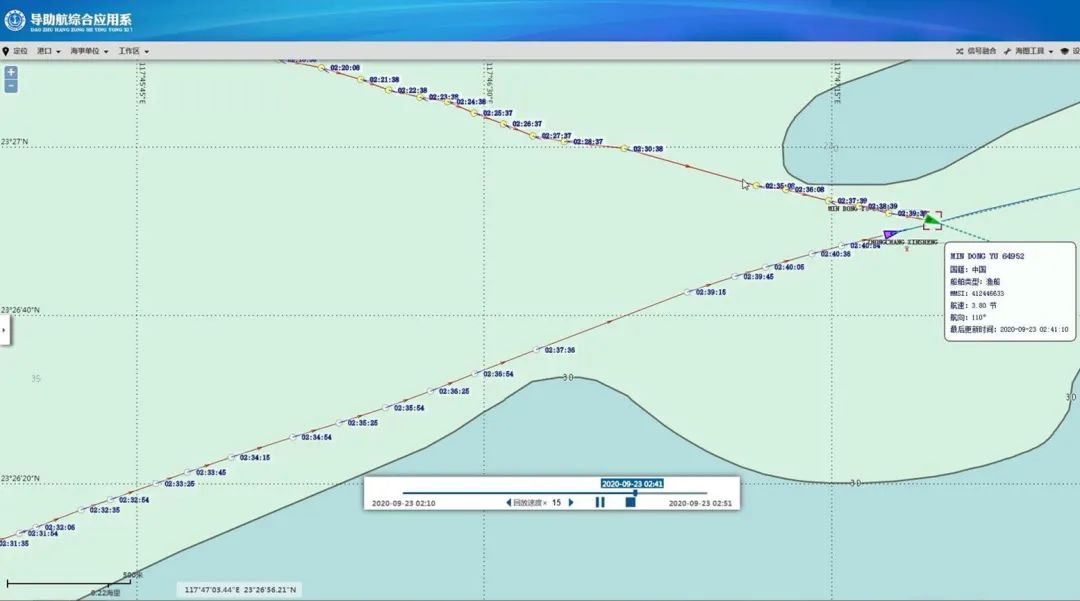Click the 最后更新时间 line in ship popup

tap(1009, 330)
